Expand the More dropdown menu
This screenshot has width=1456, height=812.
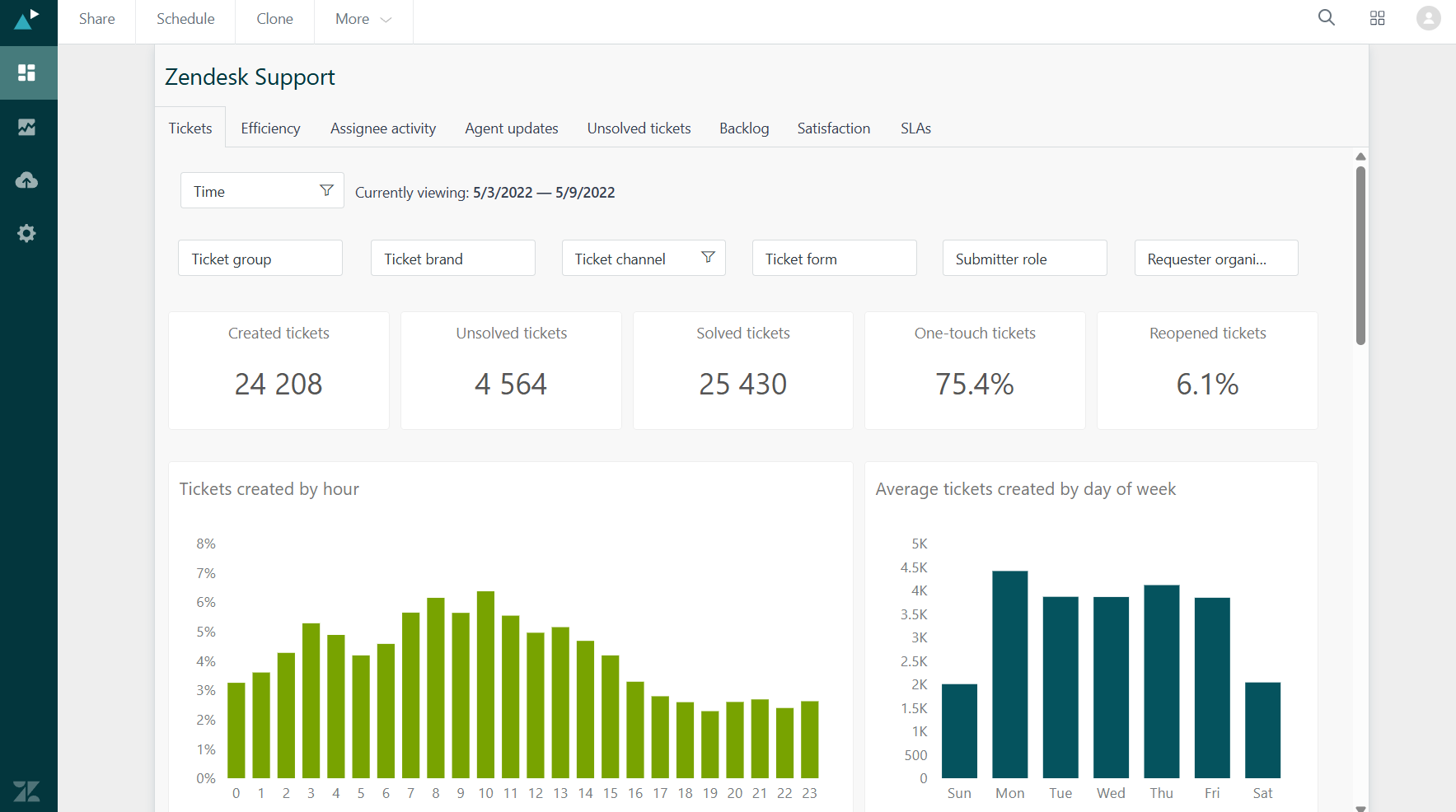(x=363, y=19)
